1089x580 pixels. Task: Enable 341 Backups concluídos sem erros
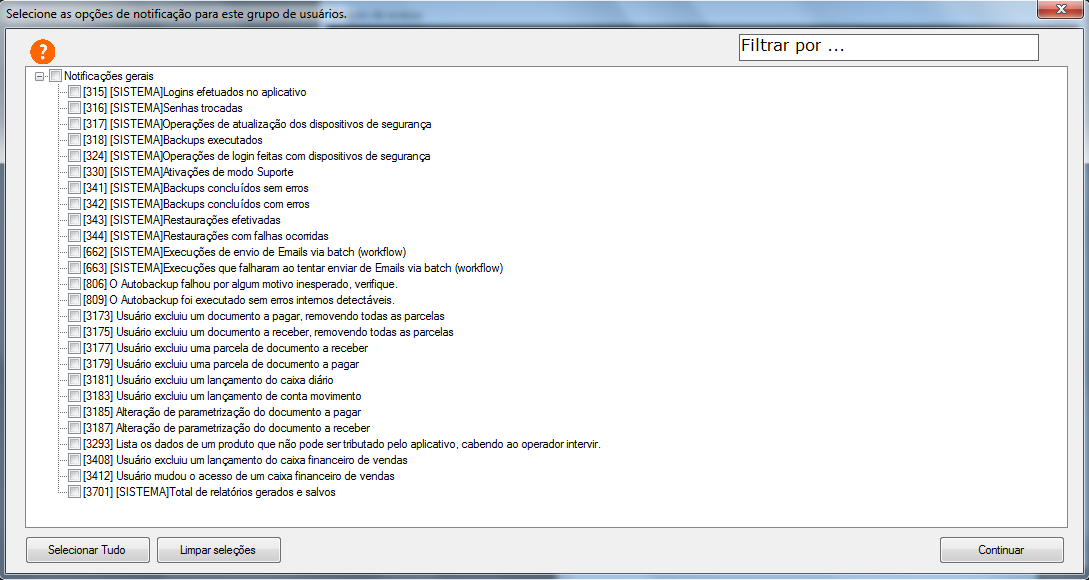(x=74, y=188)
